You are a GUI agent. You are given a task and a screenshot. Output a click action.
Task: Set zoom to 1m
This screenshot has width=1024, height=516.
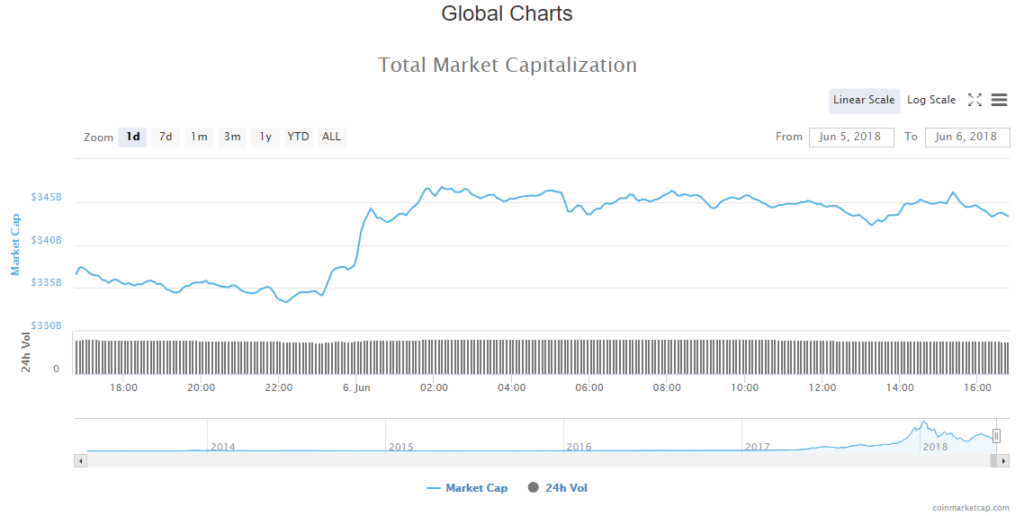(x=199, y=137)
